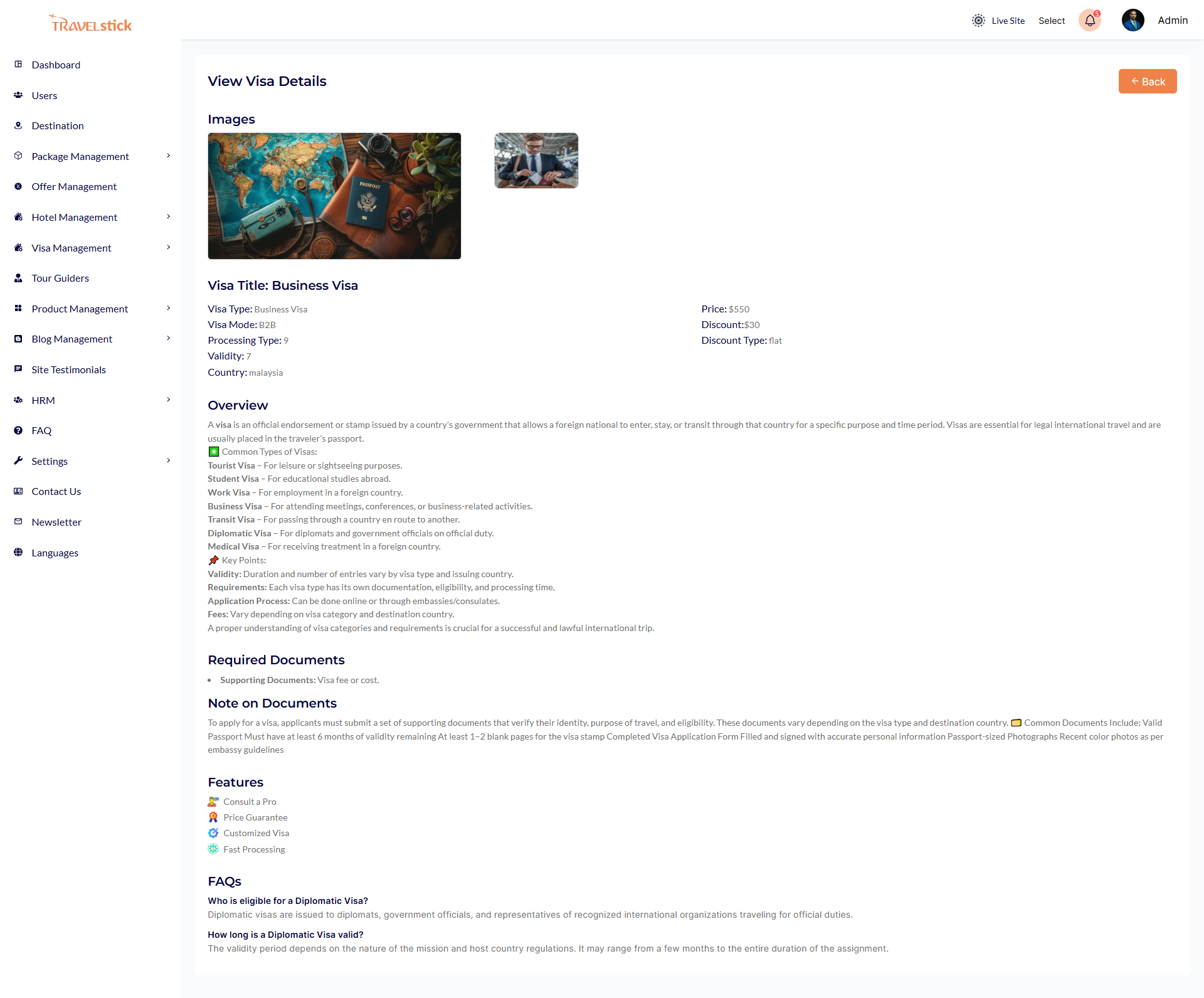The width and height of the screenshot is (1204, 998).
Task: Click the Offer Management badge icon
Action: point(18,186)
